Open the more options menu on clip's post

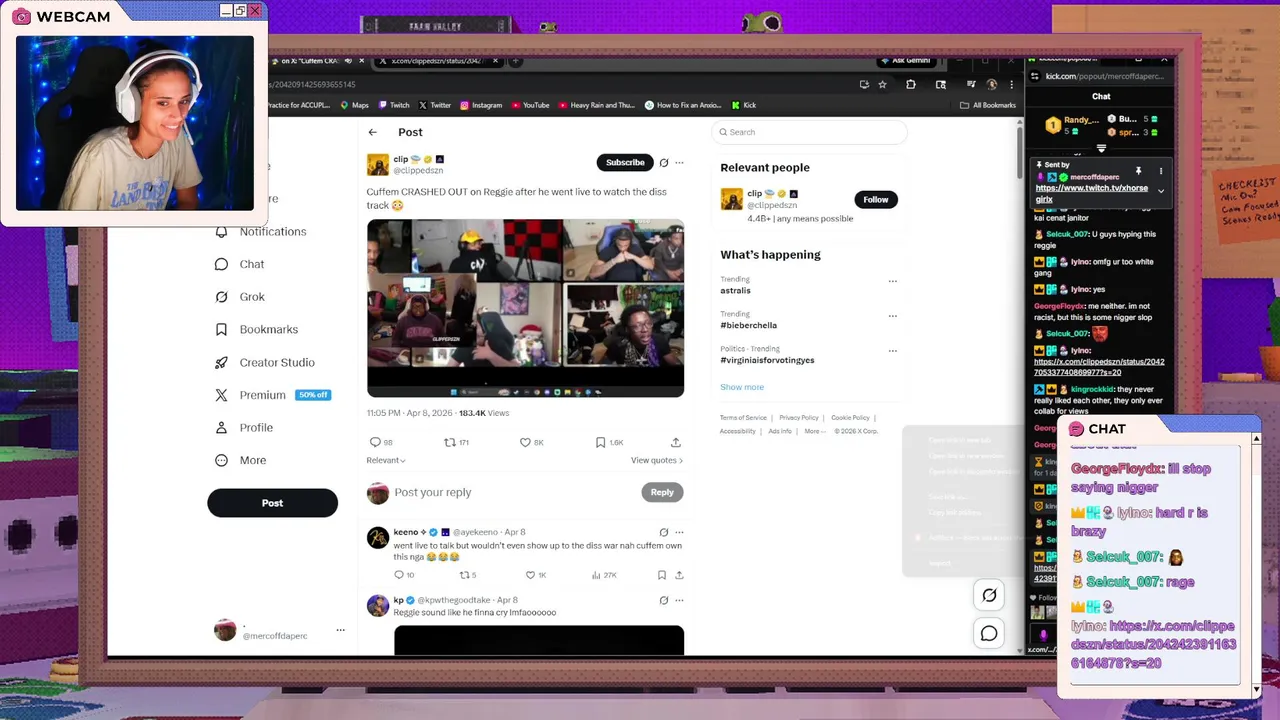679,162
